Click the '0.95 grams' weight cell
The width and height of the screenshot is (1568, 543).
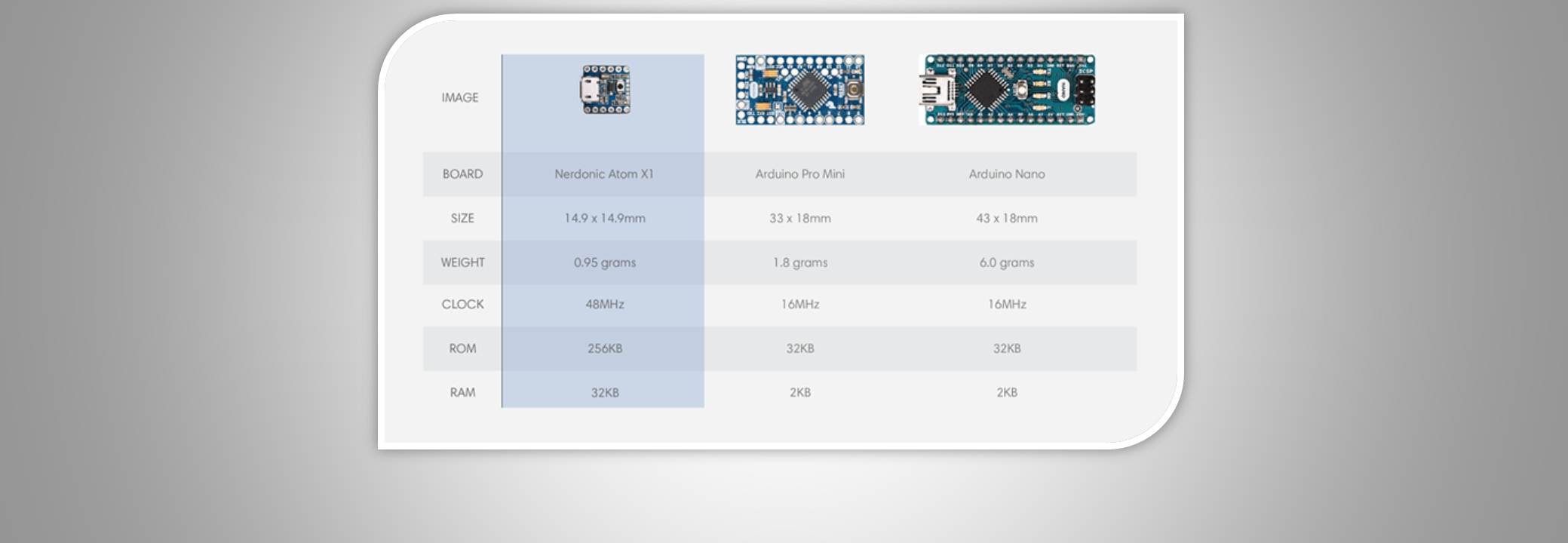605,262
